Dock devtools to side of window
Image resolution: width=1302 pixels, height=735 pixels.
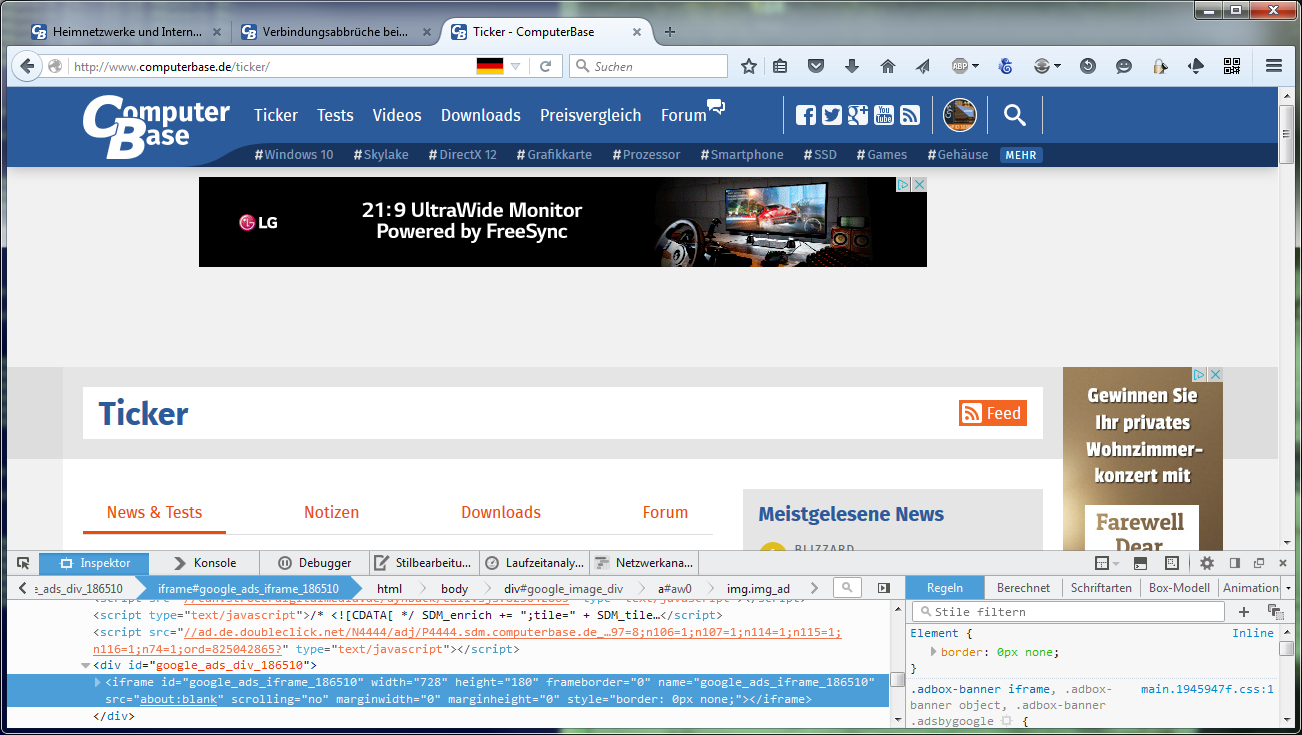(x=1235, y=563)
